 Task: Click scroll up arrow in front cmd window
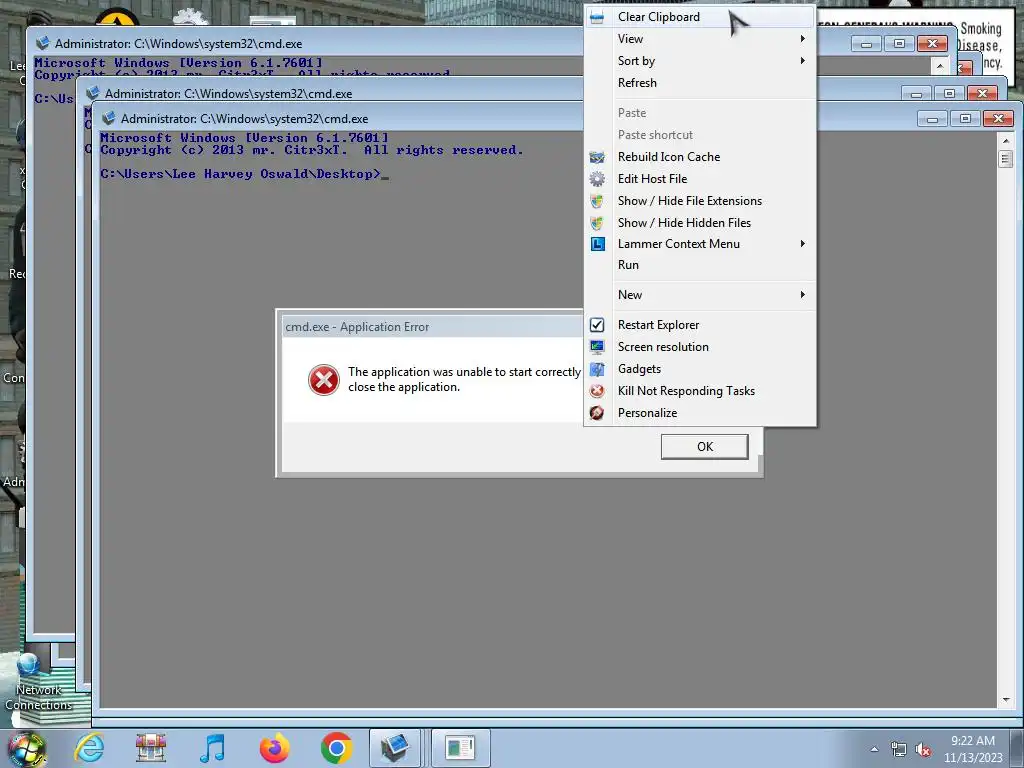pos(1006,140)
